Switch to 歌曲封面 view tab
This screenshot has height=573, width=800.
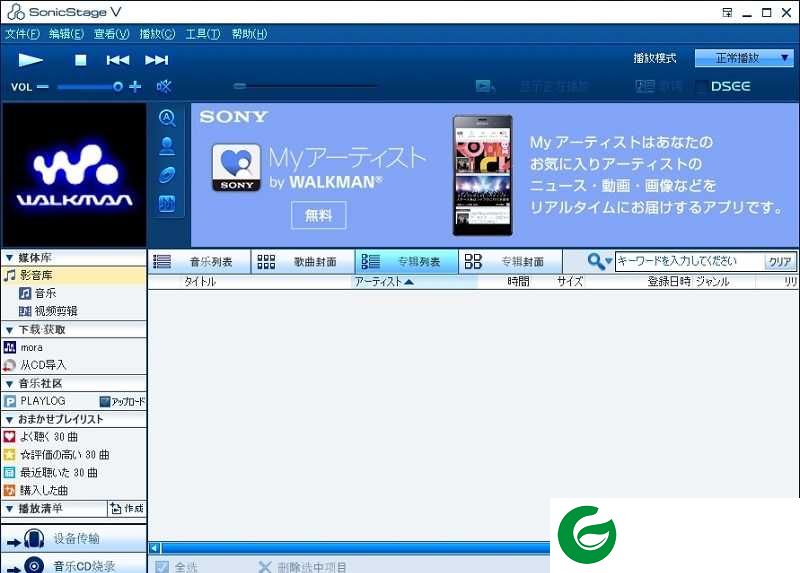pos(303,262)
